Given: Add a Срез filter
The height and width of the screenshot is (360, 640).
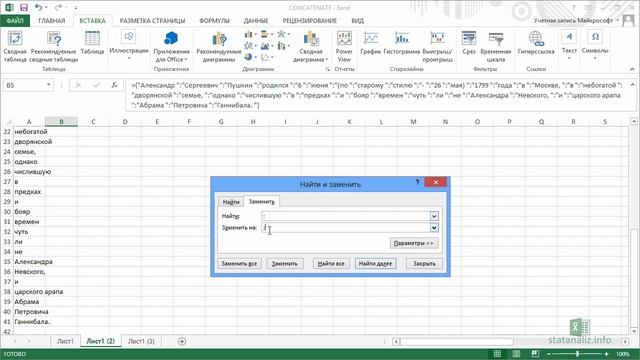Looking at the screenshot, I should [469, 43].
